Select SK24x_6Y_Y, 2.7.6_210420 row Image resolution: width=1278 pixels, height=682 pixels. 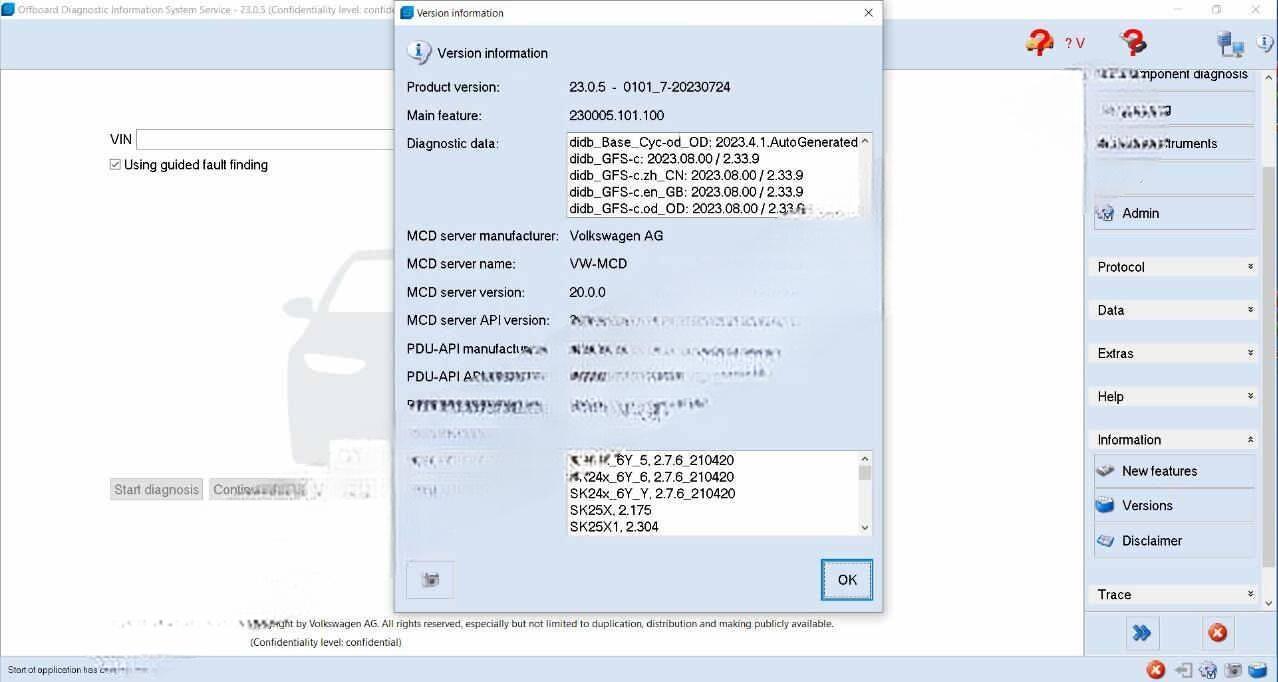coord(713,493)
